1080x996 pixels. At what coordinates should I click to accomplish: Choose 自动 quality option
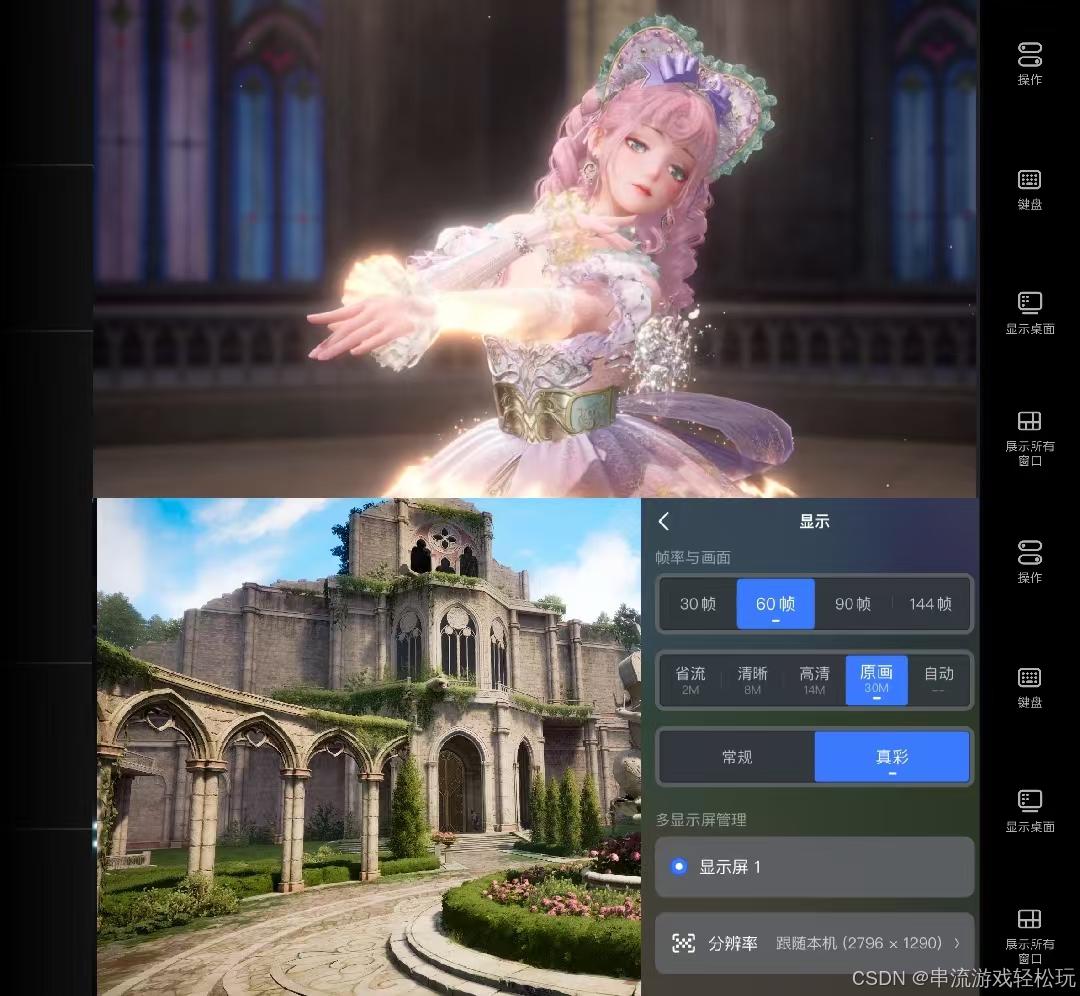pos(939,680)
